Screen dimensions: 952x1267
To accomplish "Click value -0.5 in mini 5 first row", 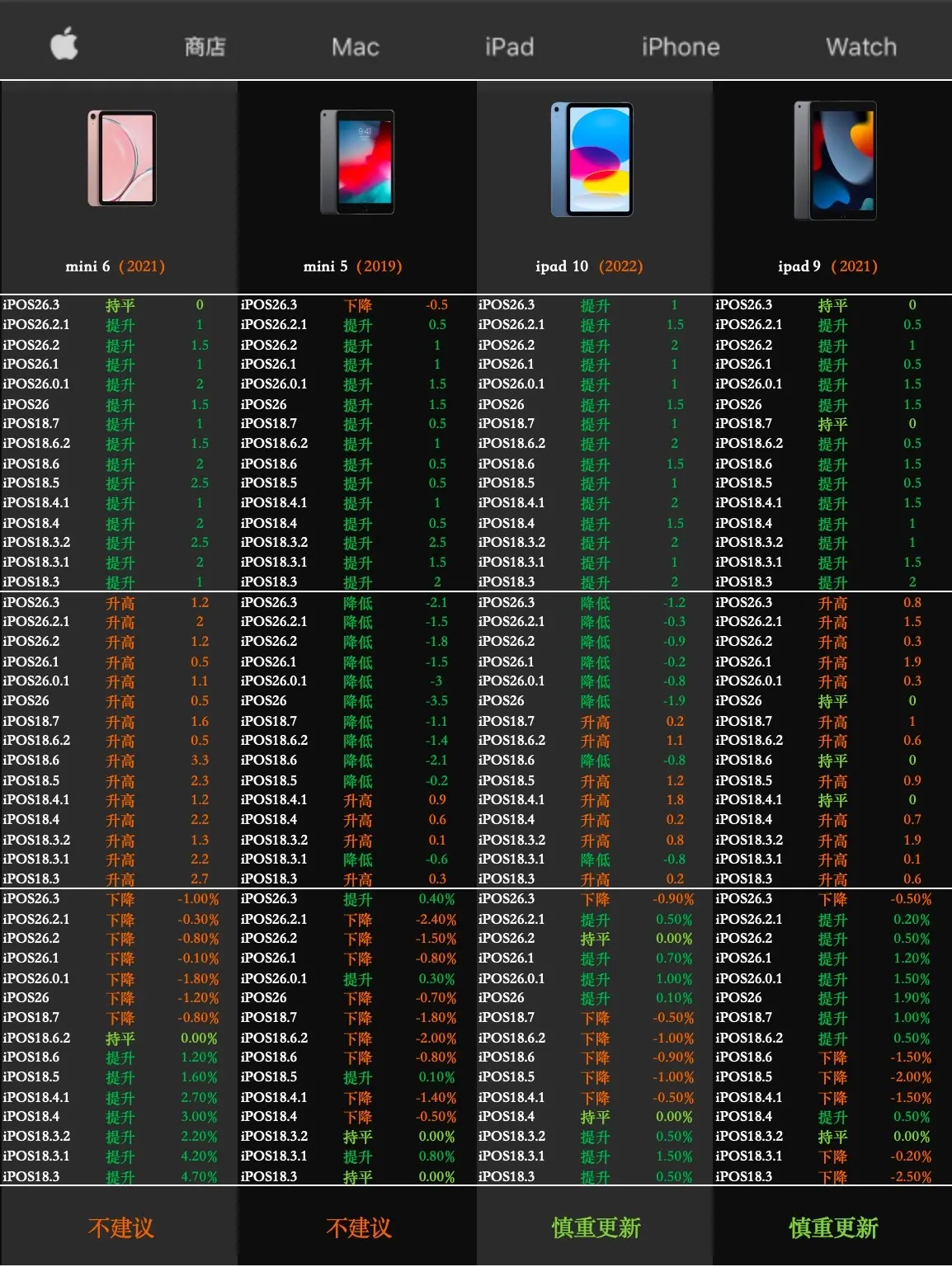I will (x=436, y=305).
